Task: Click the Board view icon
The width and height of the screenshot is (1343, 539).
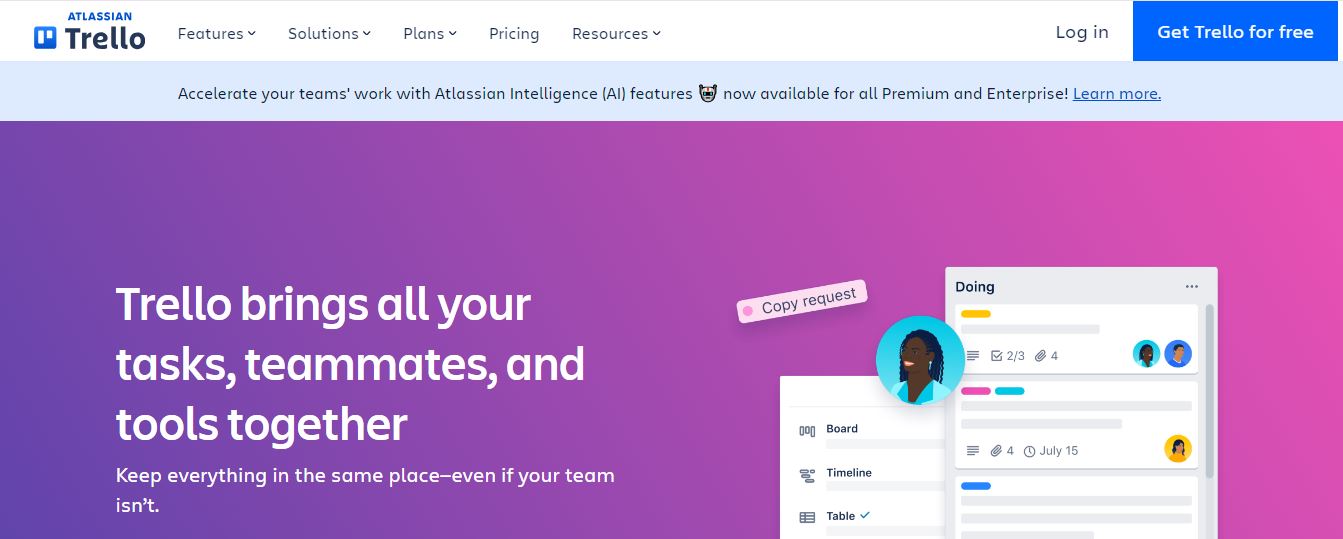Action: point(807,431)
